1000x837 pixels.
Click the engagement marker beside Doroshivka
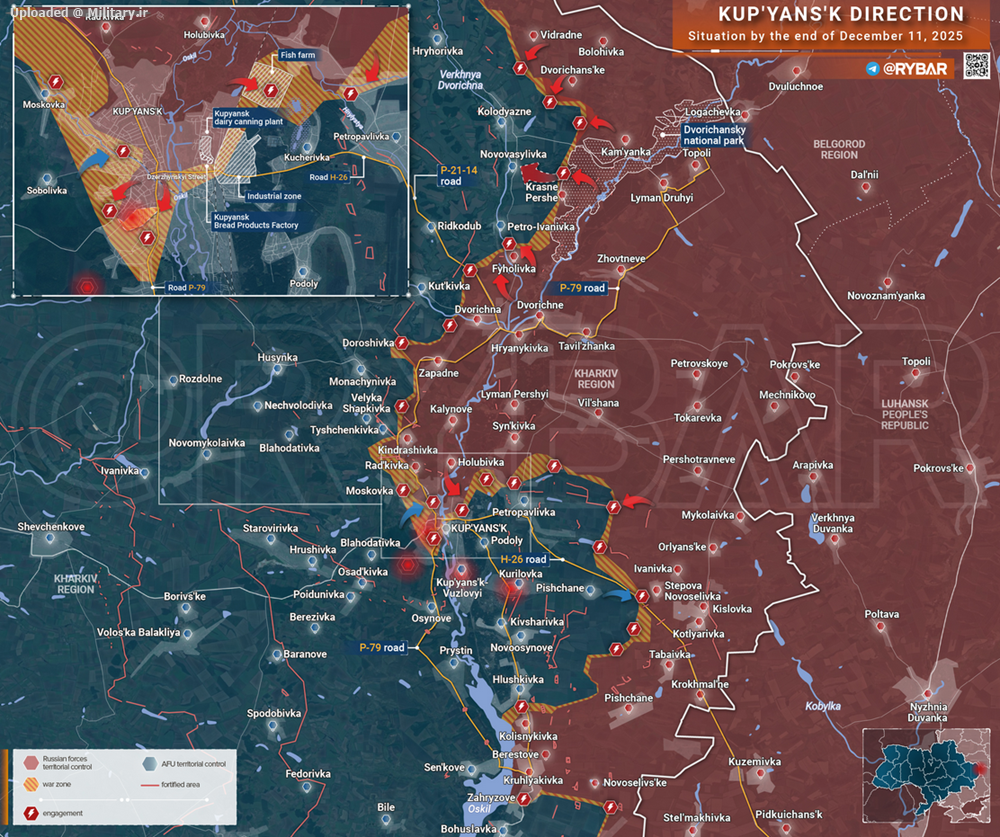coord(401,342)
